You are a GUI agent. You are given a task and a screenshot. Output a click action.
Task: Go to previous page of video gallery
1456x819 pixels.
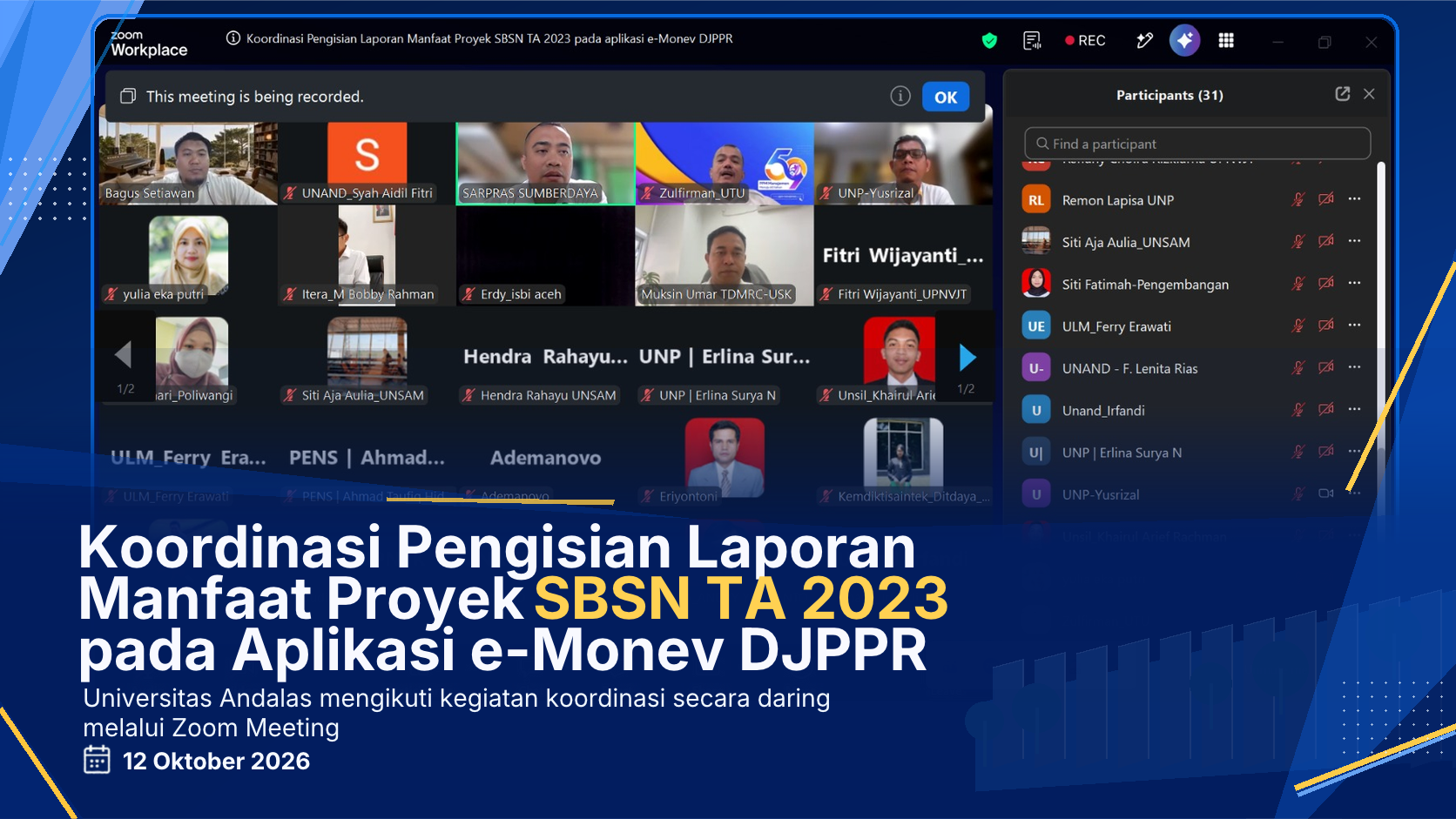coord(123,355)
